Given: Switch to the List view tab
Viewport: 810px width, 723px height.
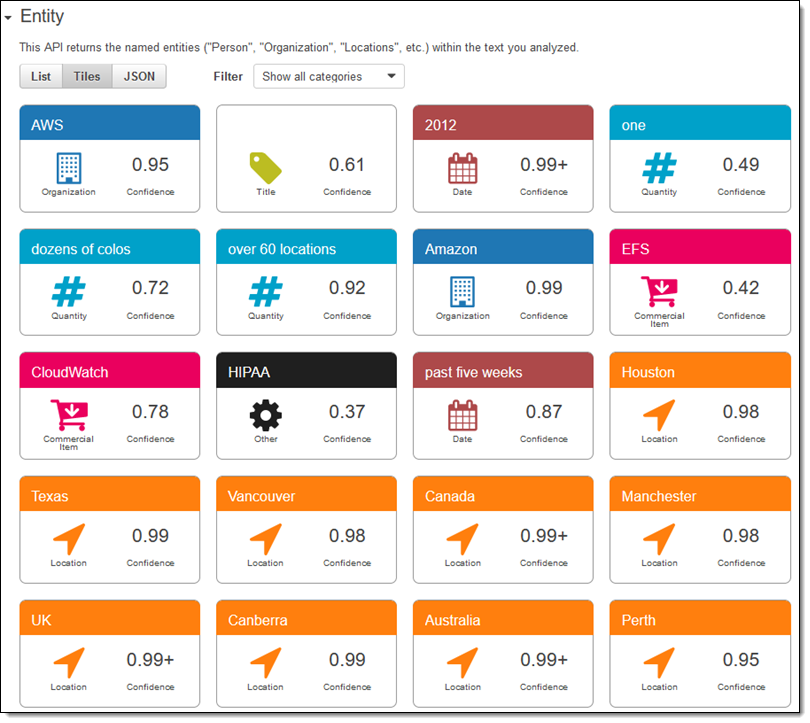Looking at the screenshot, I should pyautogui.click(x=41, y=76).
